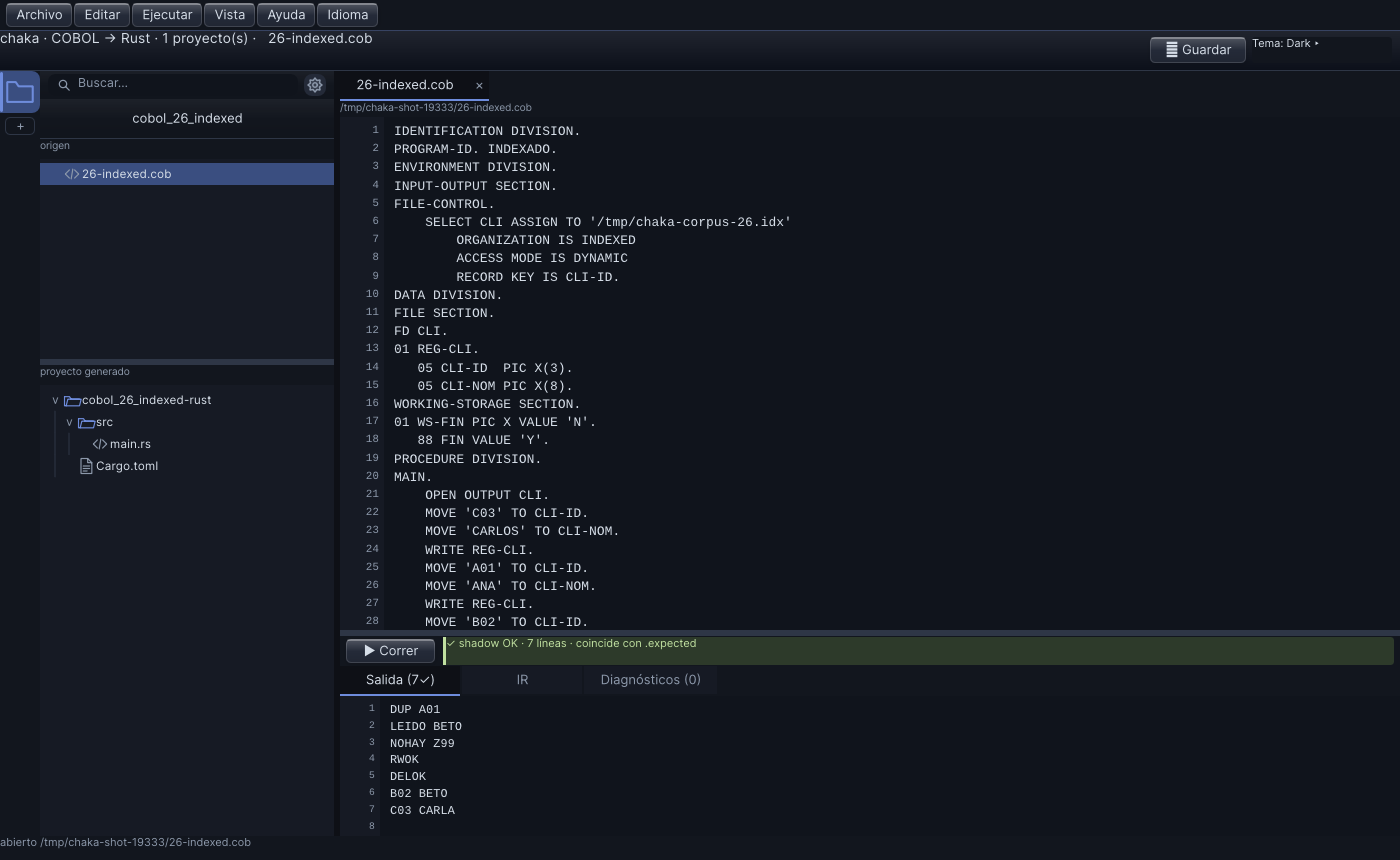
Task: Click output line B02 BETO
Action: (x=419, y=794)
